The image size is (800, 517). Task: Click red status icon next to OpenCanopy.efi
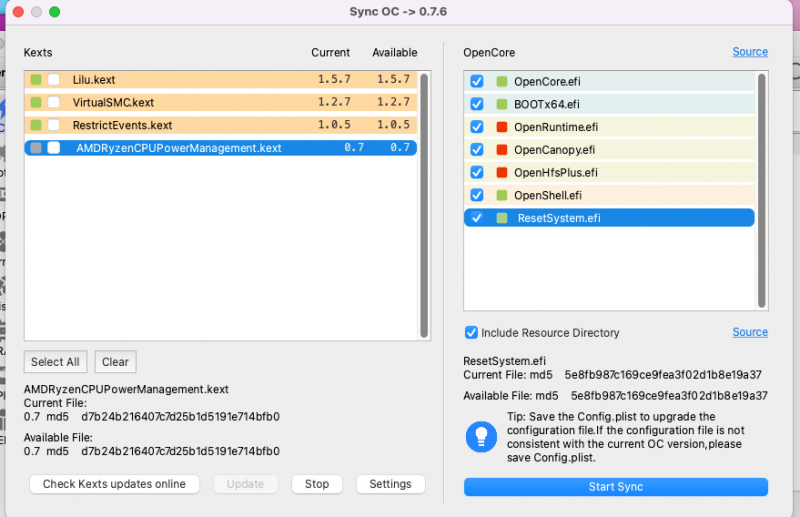[x=502, y=150]
